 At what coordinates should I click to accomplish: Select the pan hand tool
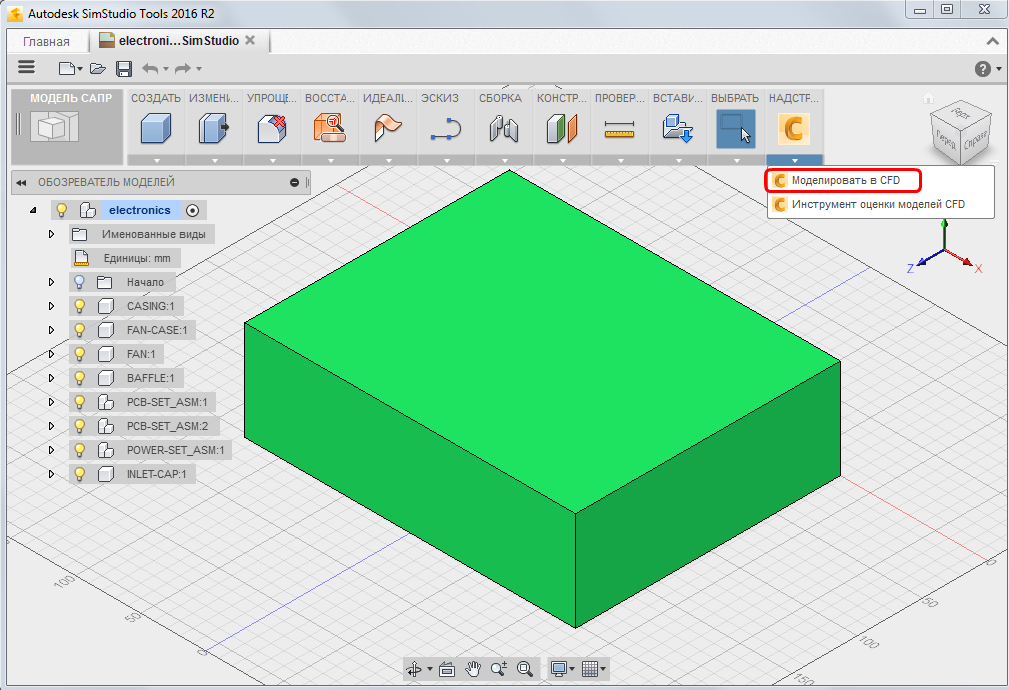pos(473,669)
